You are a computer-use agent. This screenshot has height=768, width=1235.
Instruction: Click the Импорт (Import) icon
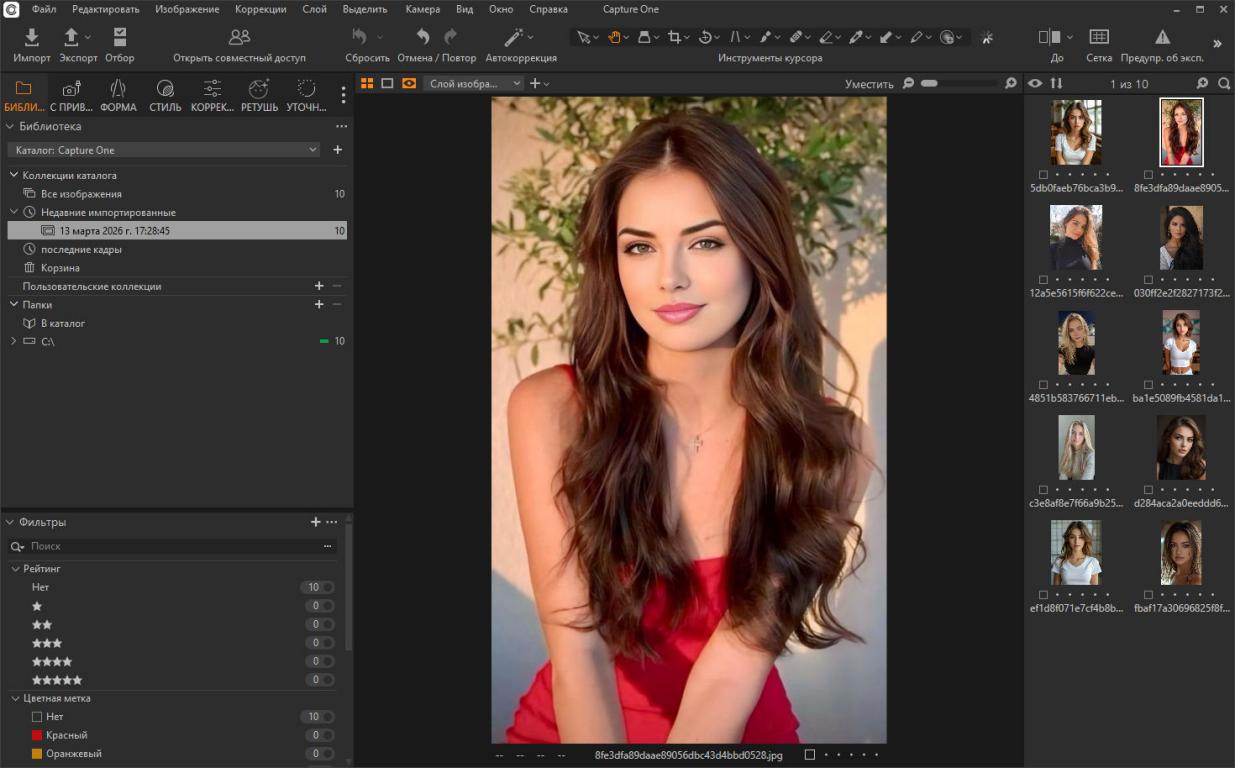click(x=31, y=38)
